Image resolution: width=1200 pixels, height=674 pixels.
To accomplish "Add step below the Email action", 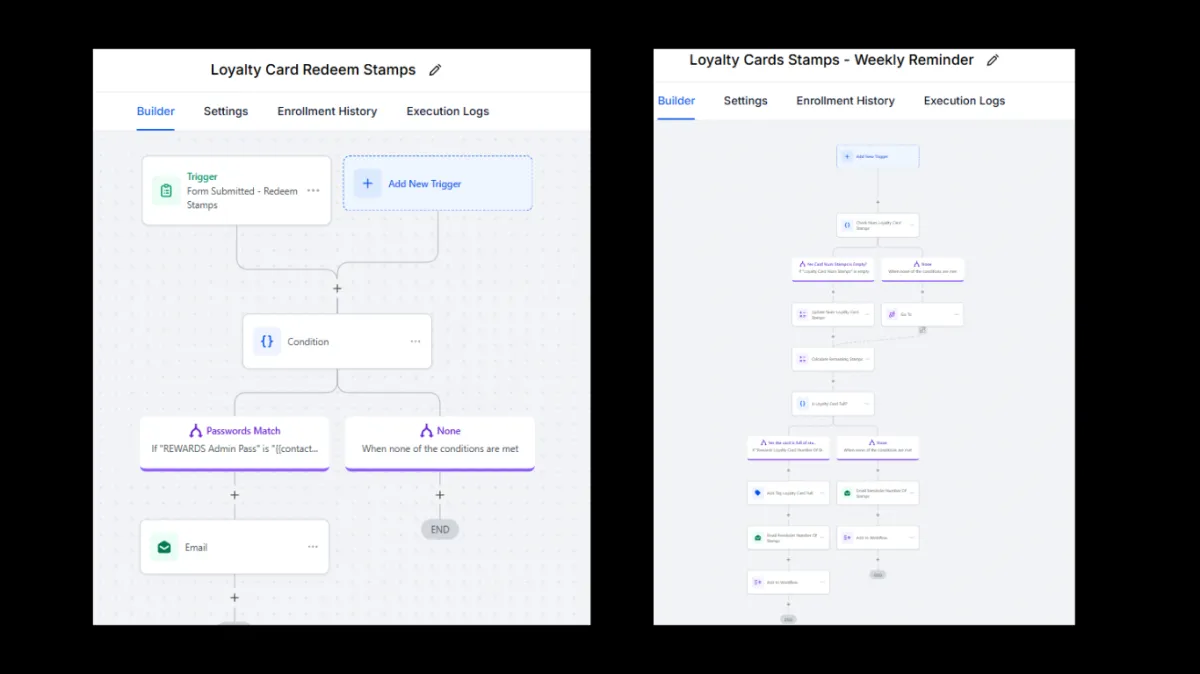I will point(235,598).
